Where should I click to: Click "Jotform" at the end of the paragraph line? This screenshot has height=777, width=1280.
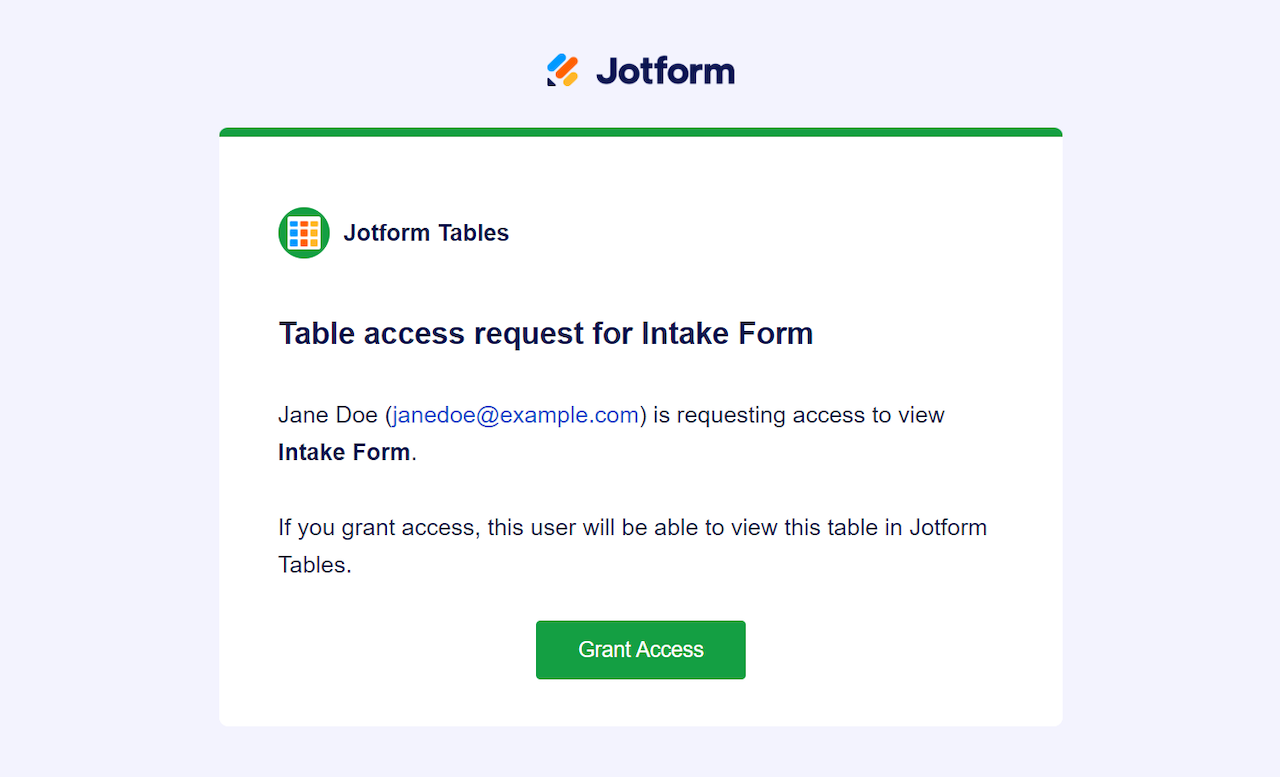(x=948, y=527)
